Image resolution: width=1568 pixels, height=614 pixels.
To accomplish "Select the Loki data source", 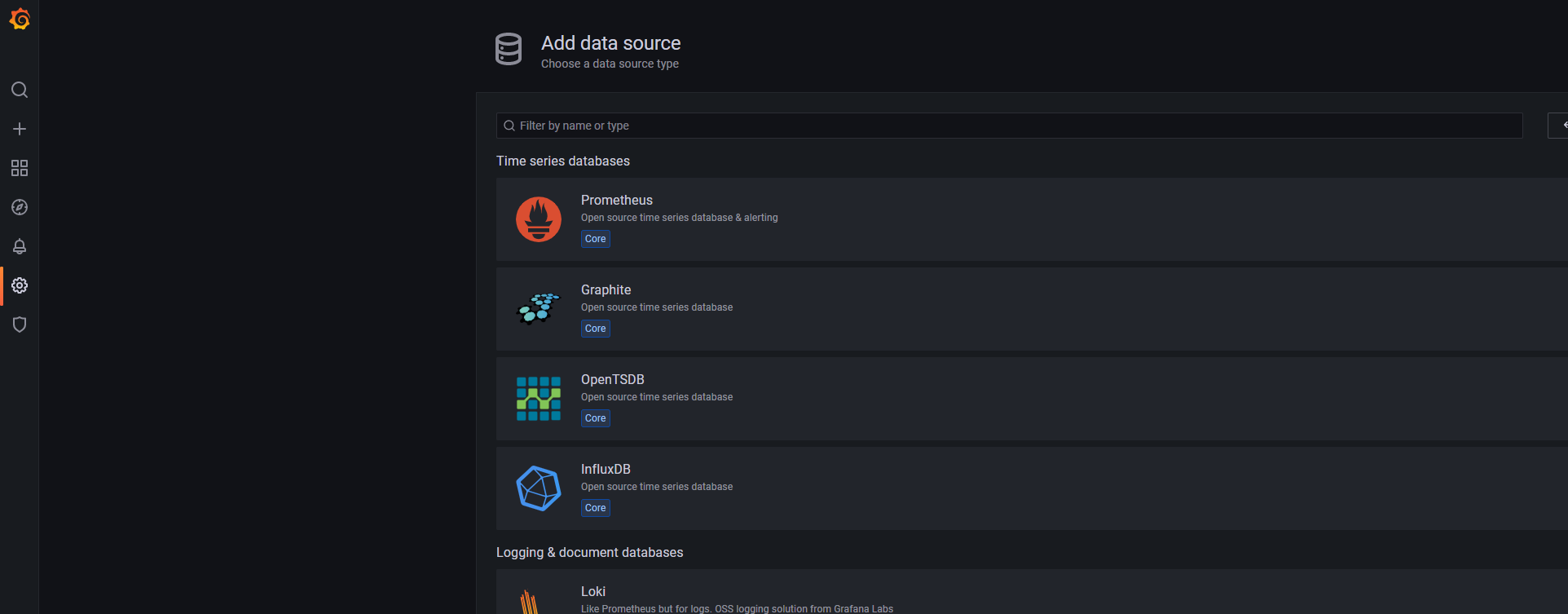I will coord(593,592).
